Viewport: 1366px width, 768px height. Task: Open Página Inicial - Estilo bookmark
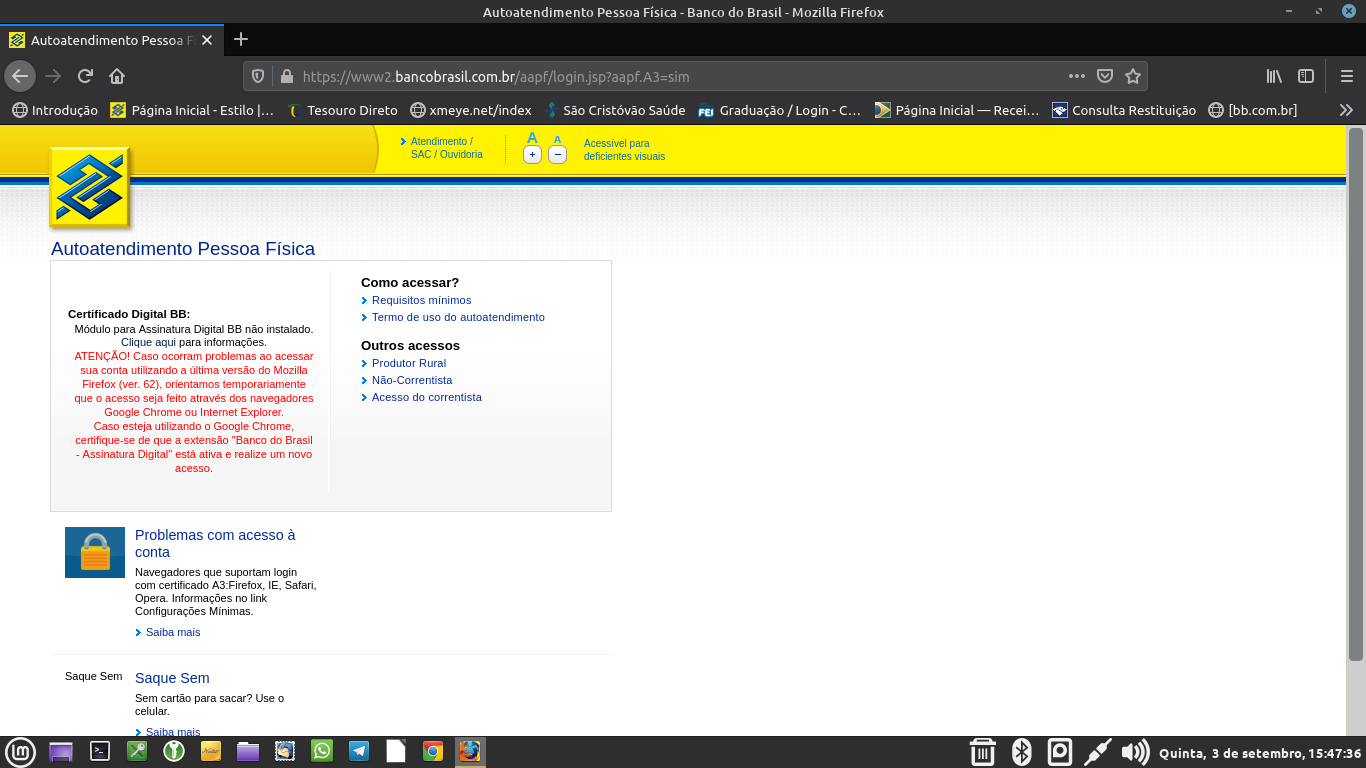[x=192, y=110]
